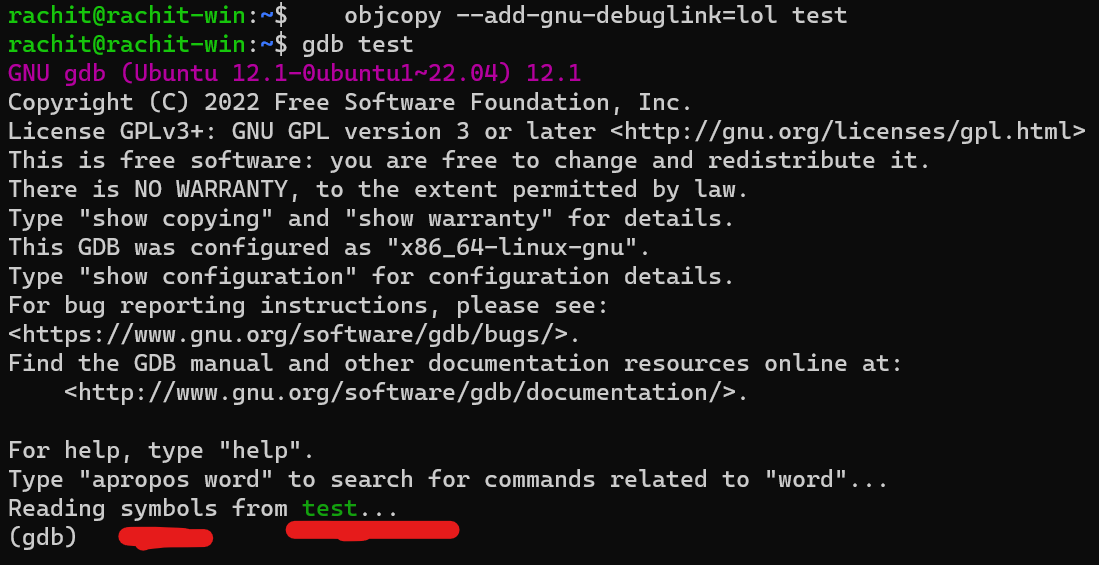Click the 'apropos word' hint line

pyautogui.click(x=448, y=479)
